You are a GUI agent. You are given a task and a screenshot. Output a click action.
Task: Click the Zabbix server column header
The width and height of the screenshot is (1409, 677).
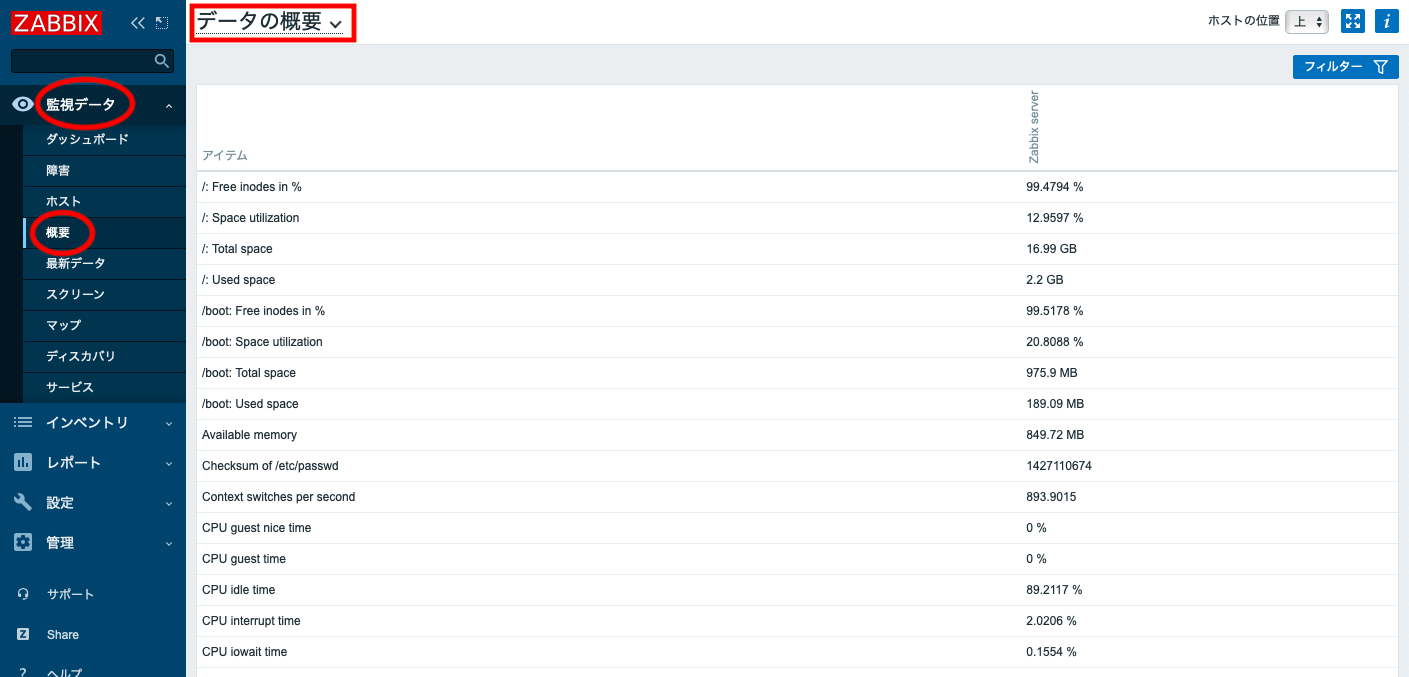[x=1034, y=127]
